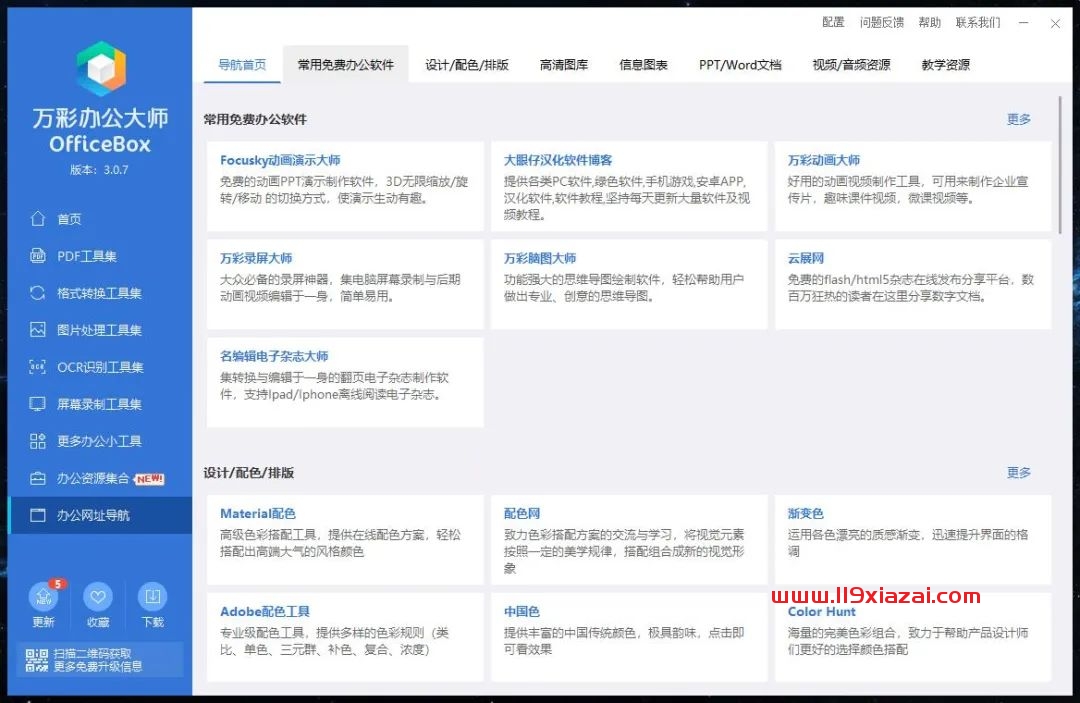Click the 屏幕录制工具集 label in sidebar
This screenshot has height=703, width=1080.
[x=99, y=404]
